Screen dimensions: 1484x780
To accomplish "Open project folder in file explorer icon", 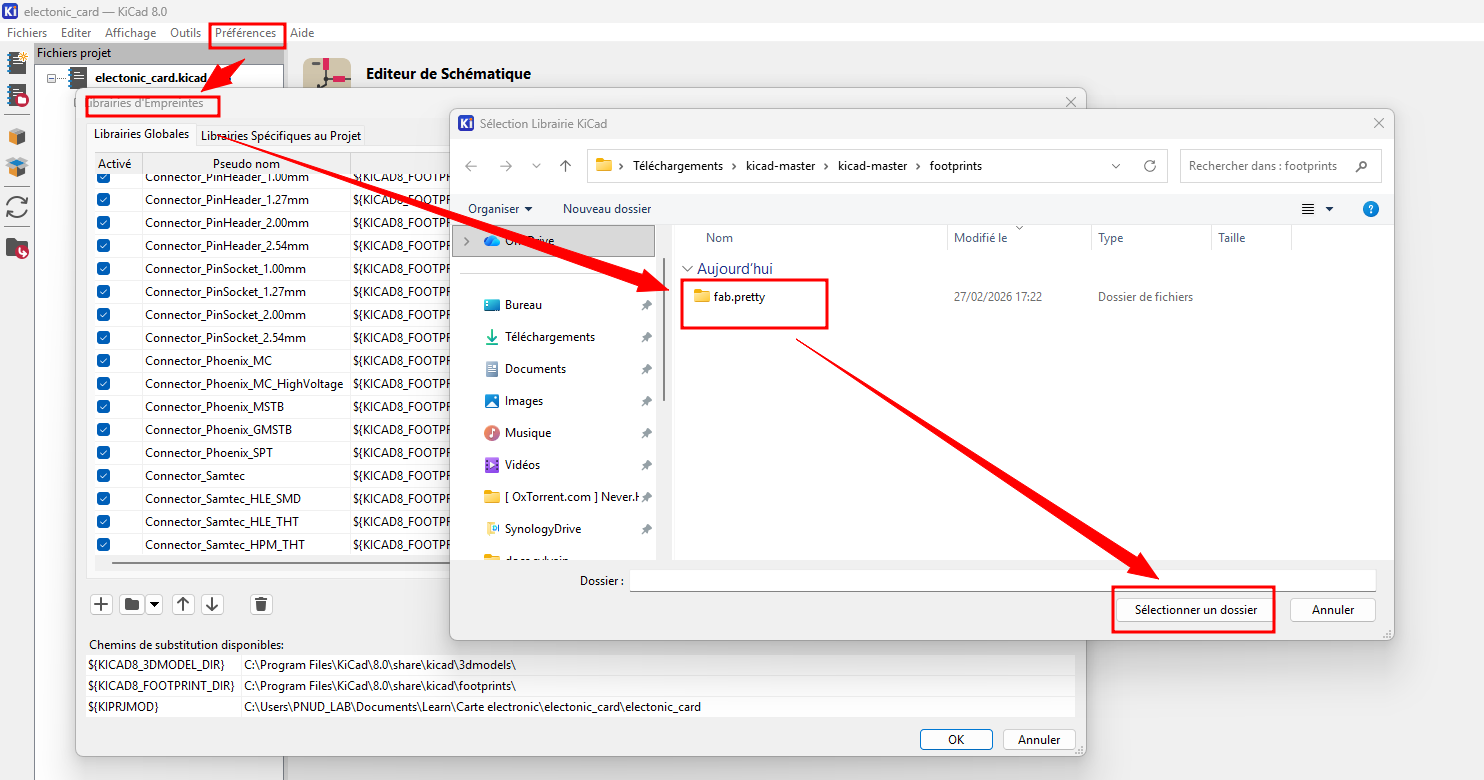I will 17,248.
